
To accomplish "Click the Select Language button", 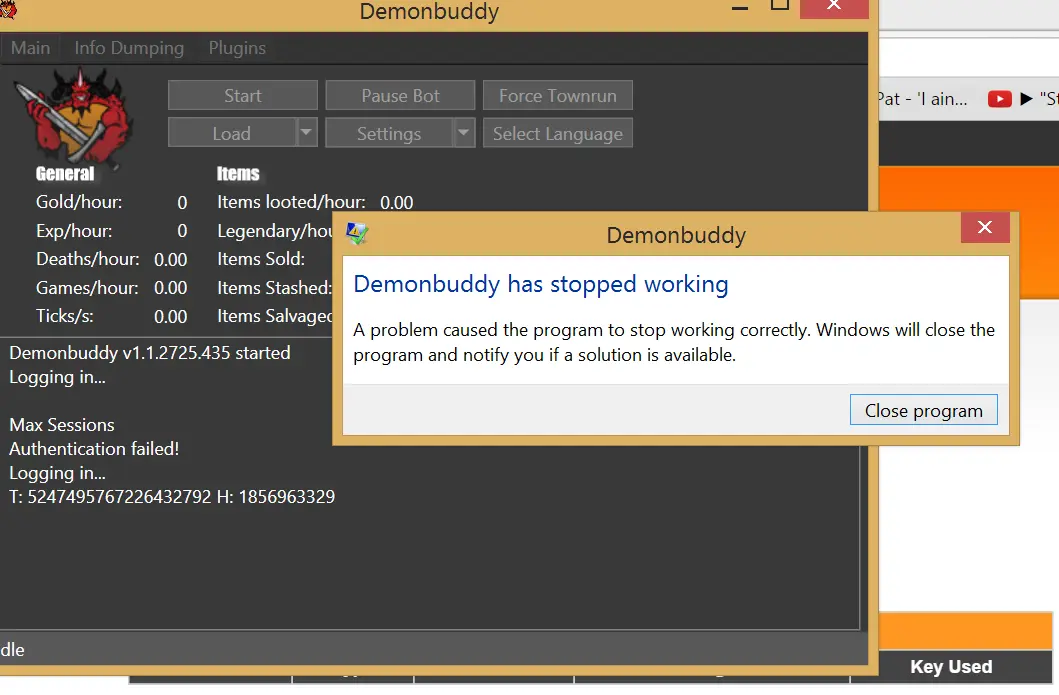I will (x=557, y=133).
